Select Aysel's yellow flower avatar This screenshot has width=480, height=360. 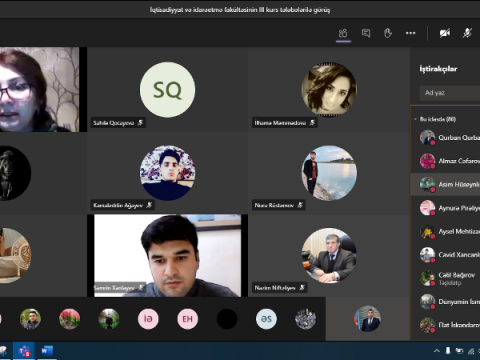427,231
